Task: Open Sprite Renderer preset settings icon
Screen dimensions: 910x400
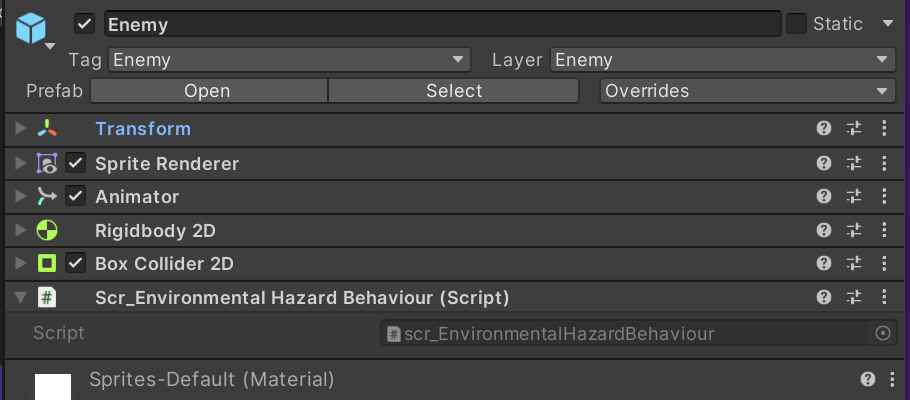Action: point(854,163)
